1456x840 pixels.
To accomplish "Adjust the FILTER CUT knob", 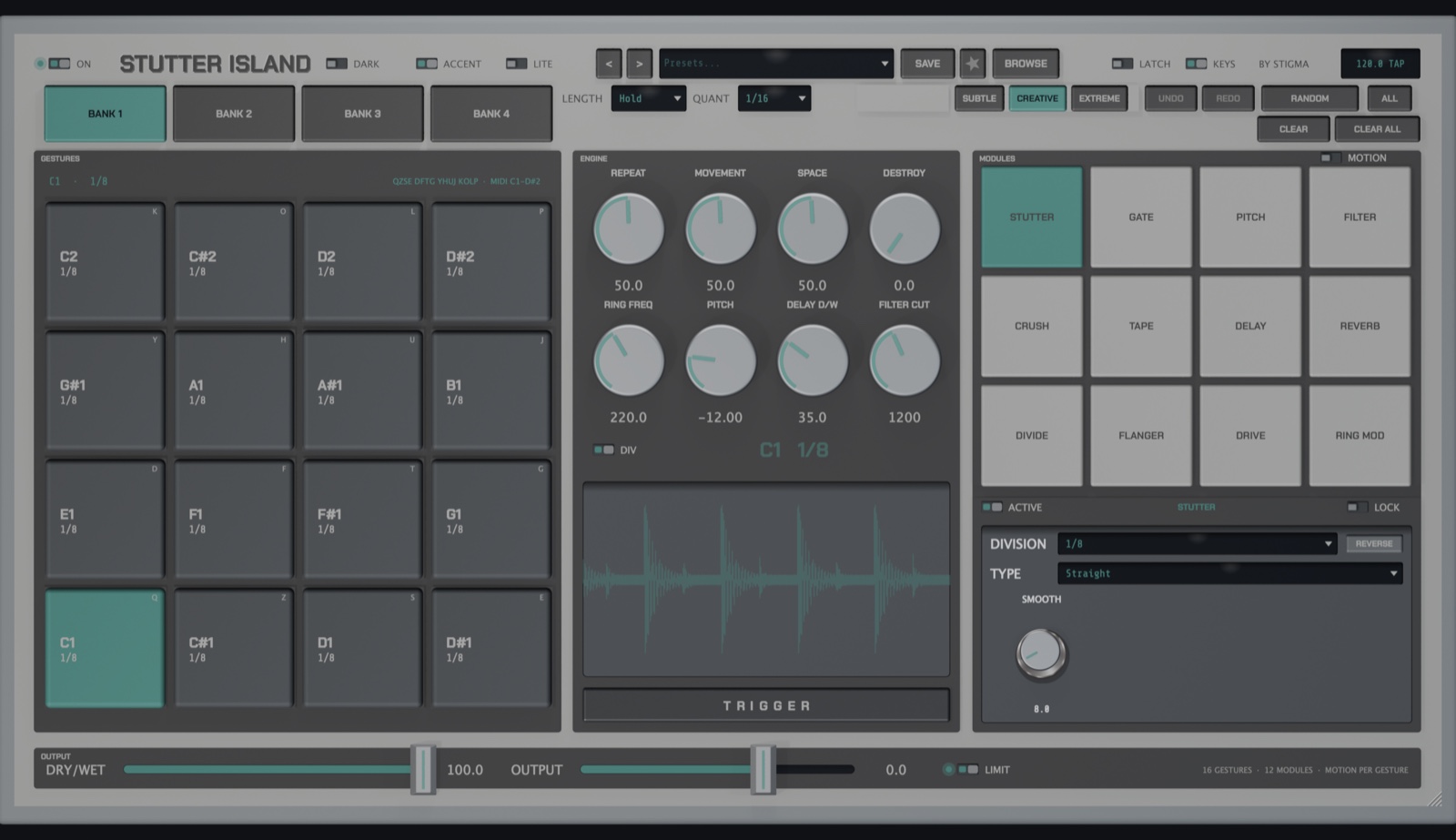I will coord(904,360).
